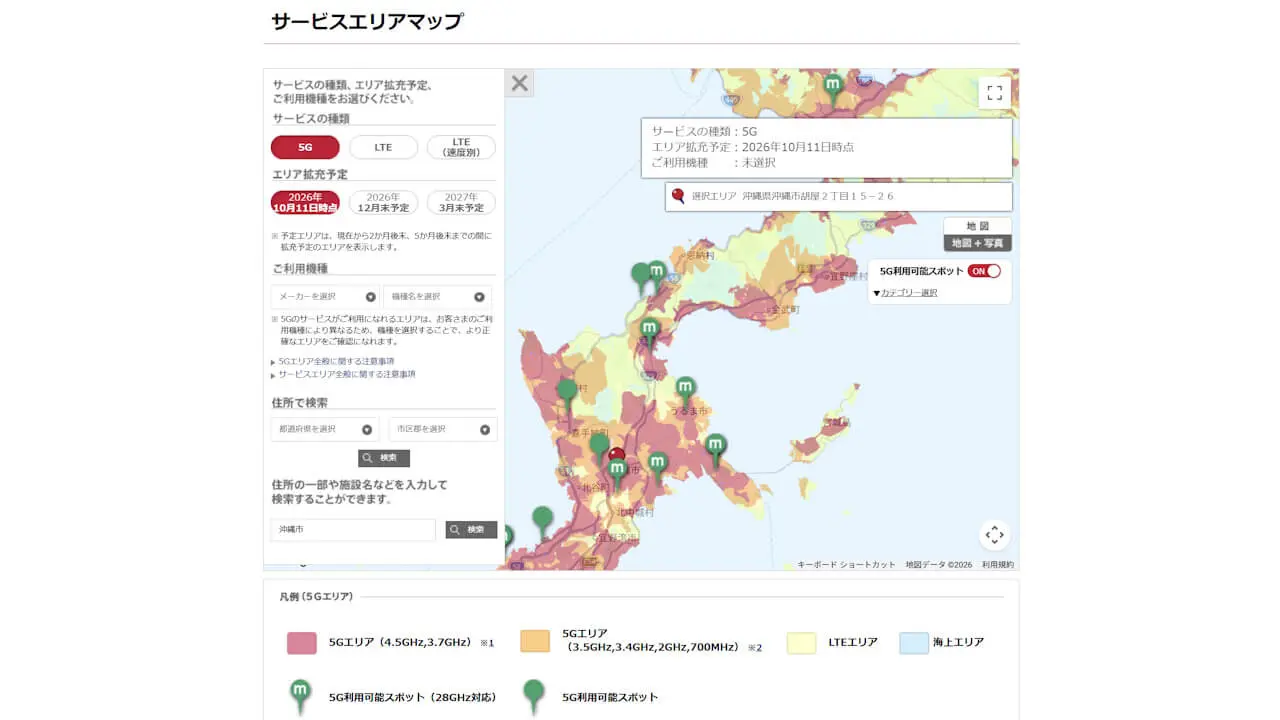Click the keyword field containing 沖縄市
Viewport: 1280px width, 720px height.
pos(353,530)
